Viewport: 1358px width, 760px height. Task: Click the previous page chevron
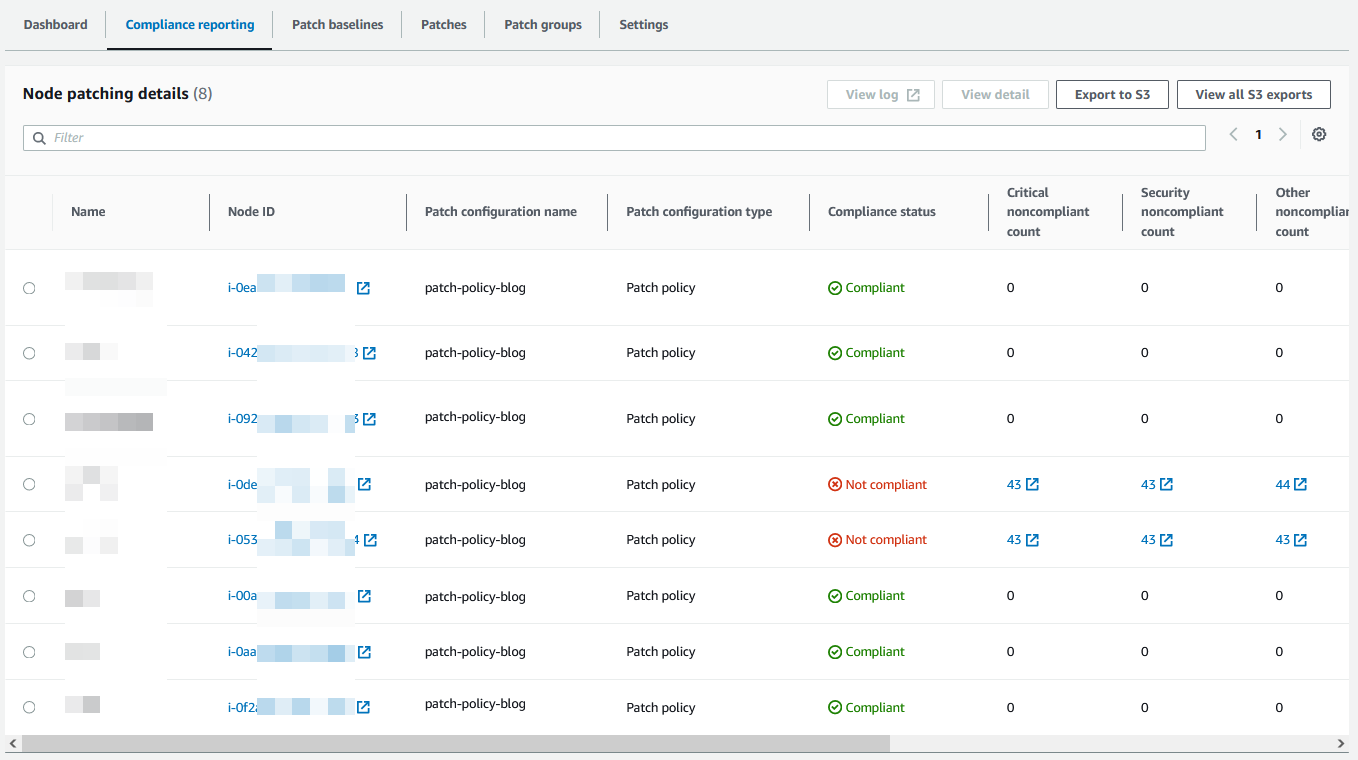[x=1233, y=133]
